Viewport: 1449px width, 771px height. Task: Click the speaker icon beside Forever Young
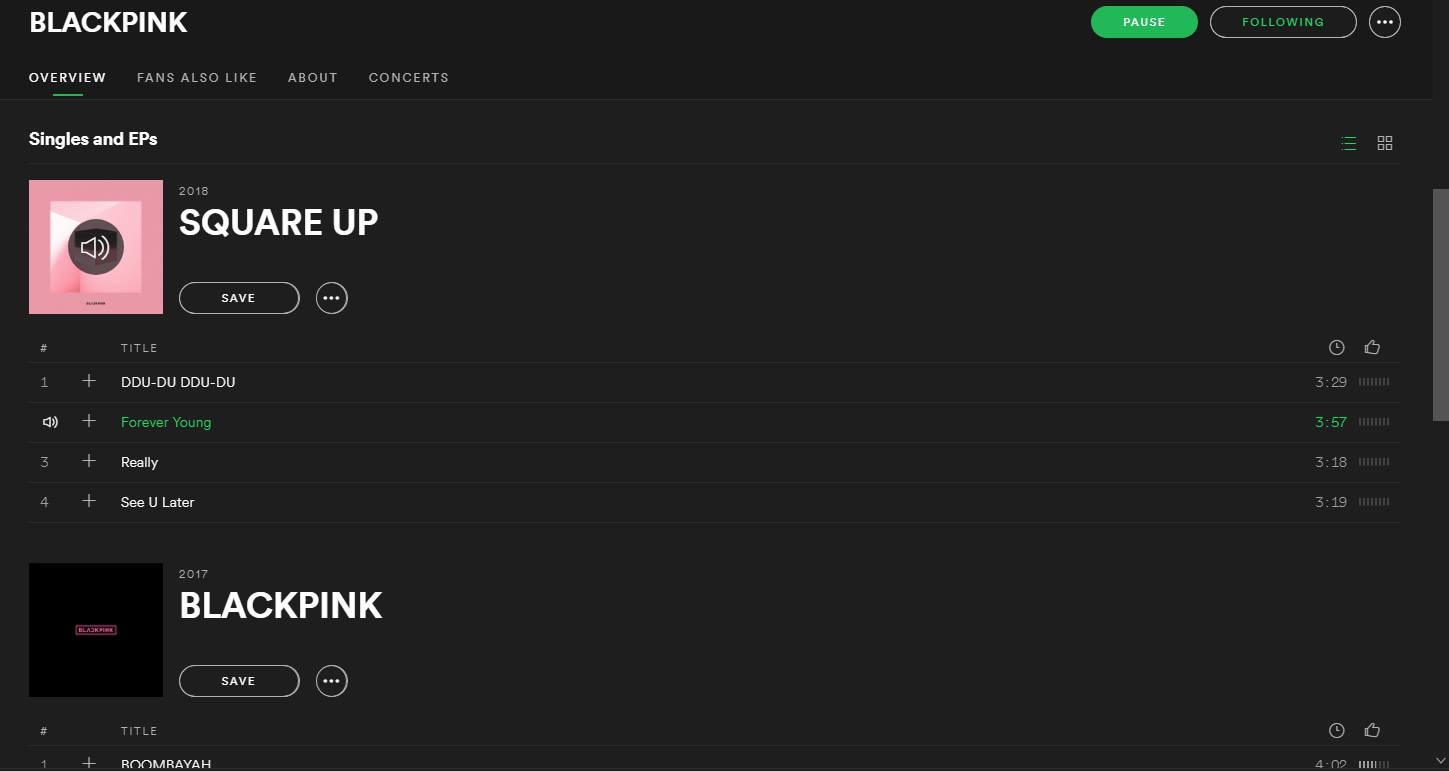click(50, 422)
